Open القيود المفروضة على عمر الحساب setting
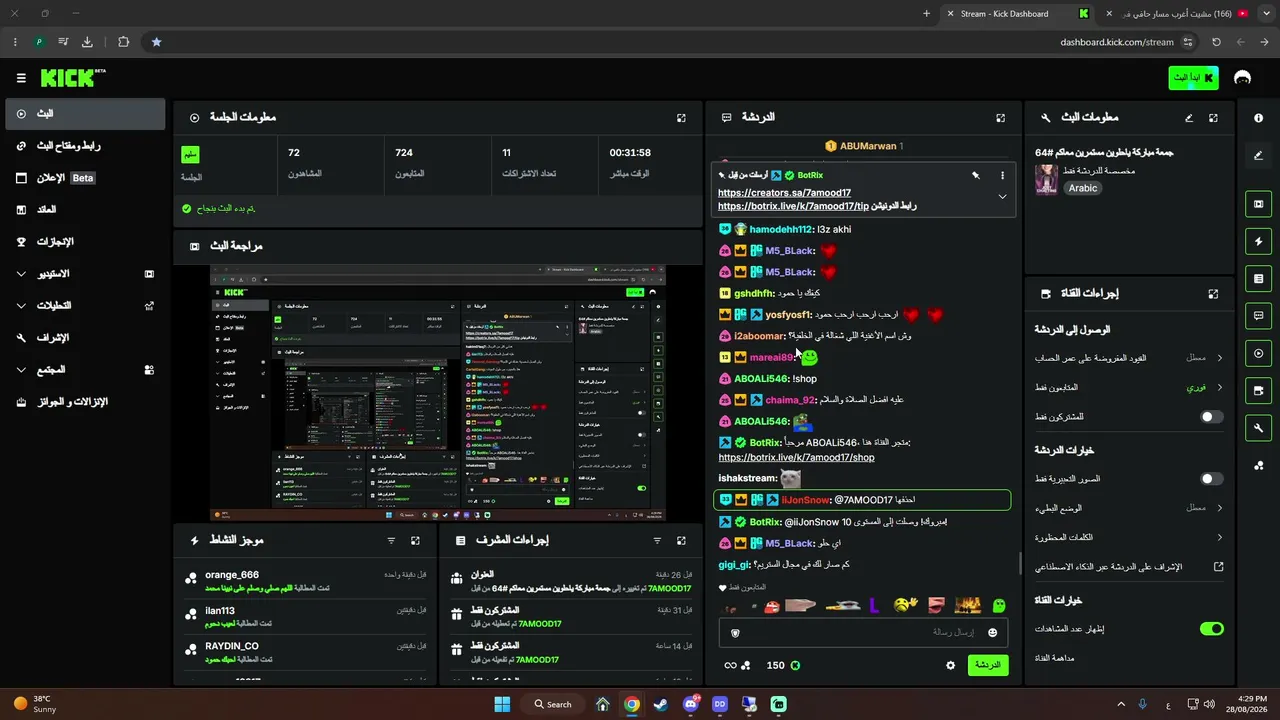 [1129, 358]
